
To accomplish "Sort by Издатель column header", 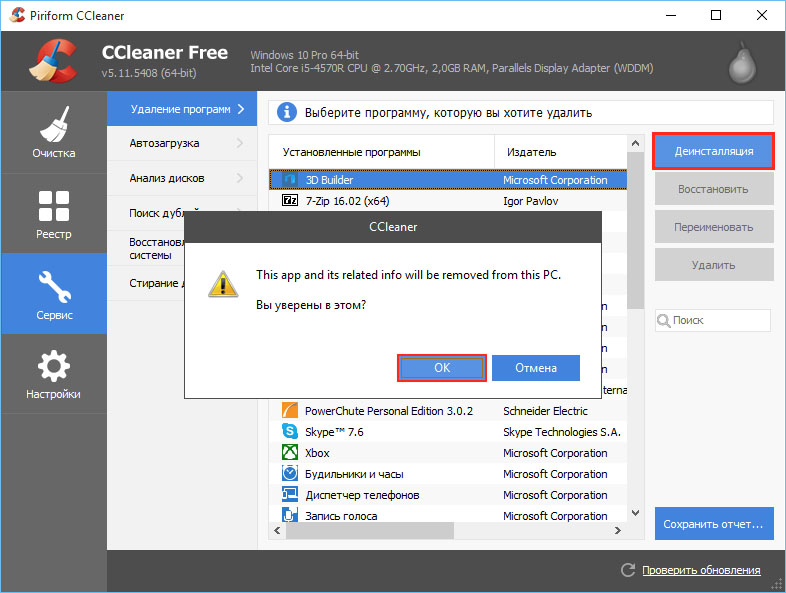I will click(560, 152).
